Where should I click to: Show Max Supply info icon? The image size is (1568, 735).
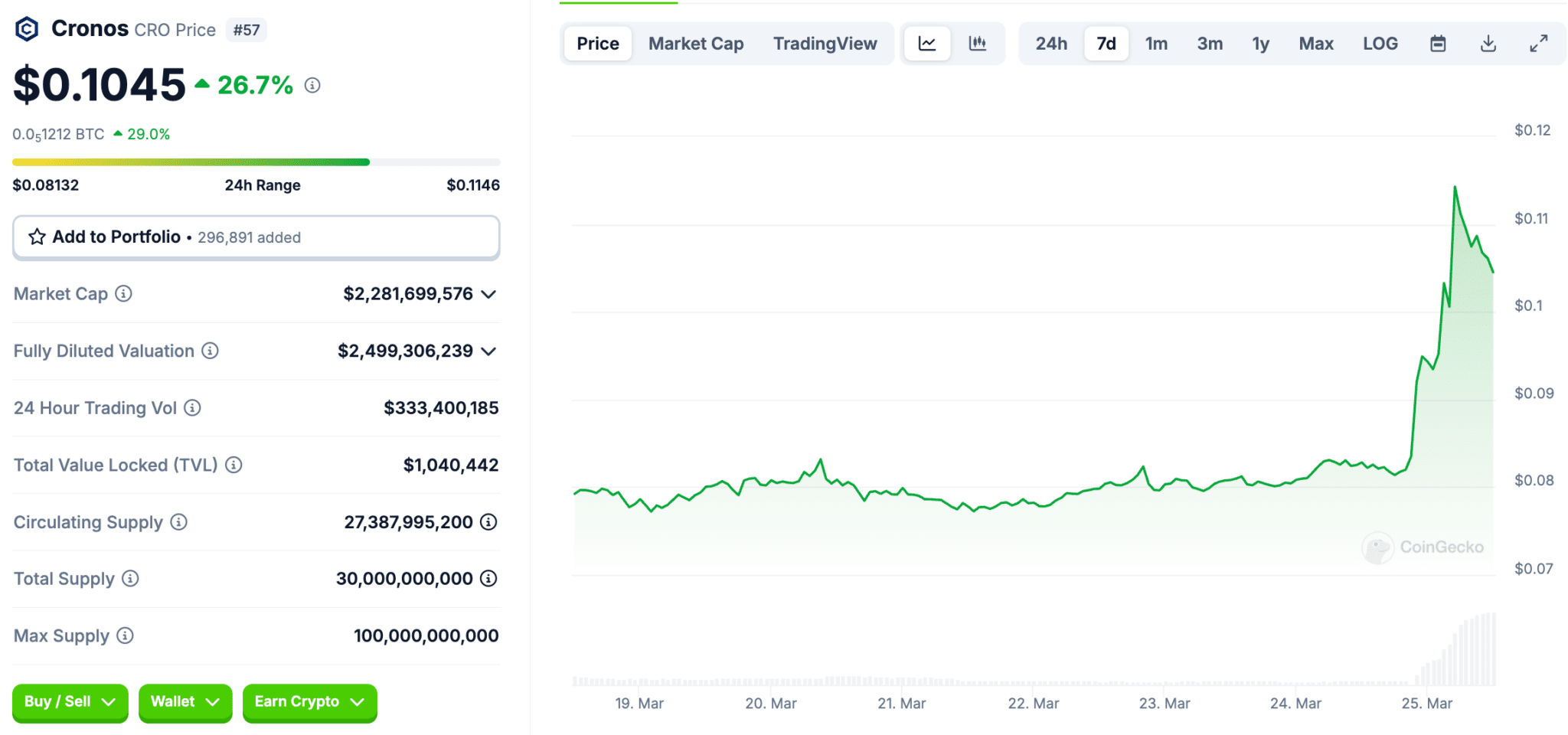point(125,635)
